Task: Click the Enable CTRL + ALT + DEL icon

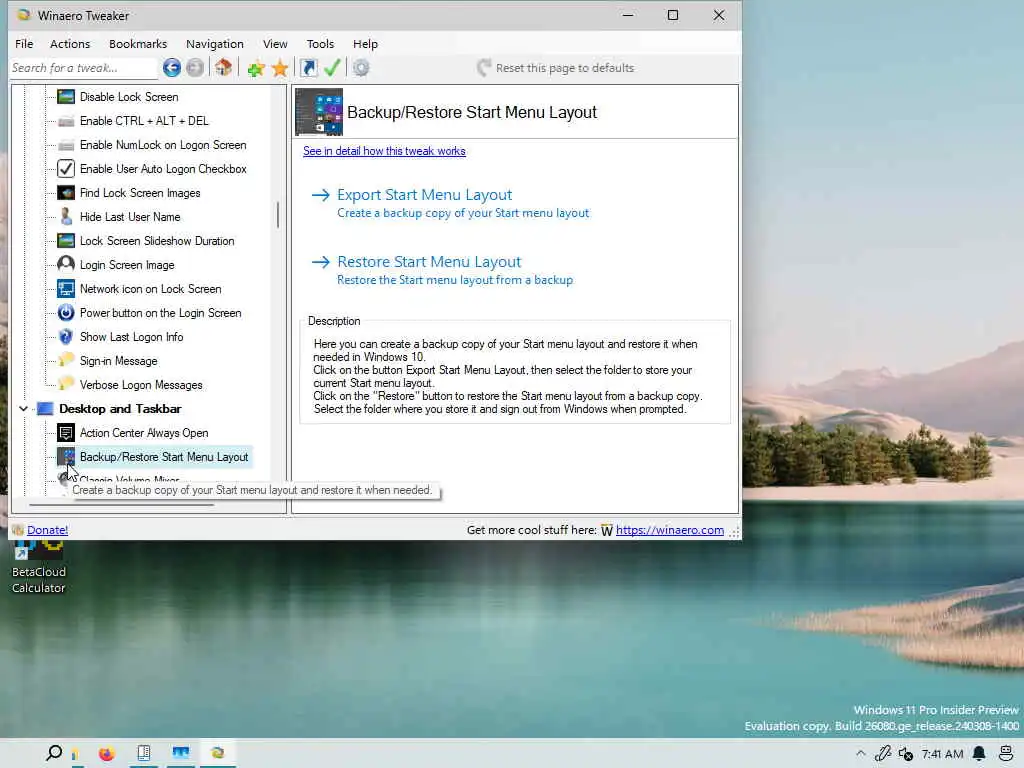Action: 66,121
